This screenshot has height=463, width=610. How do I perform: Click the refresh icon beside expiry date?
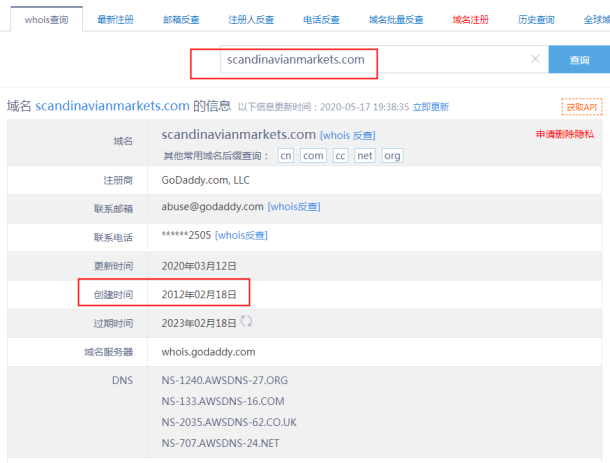point(246,321)
